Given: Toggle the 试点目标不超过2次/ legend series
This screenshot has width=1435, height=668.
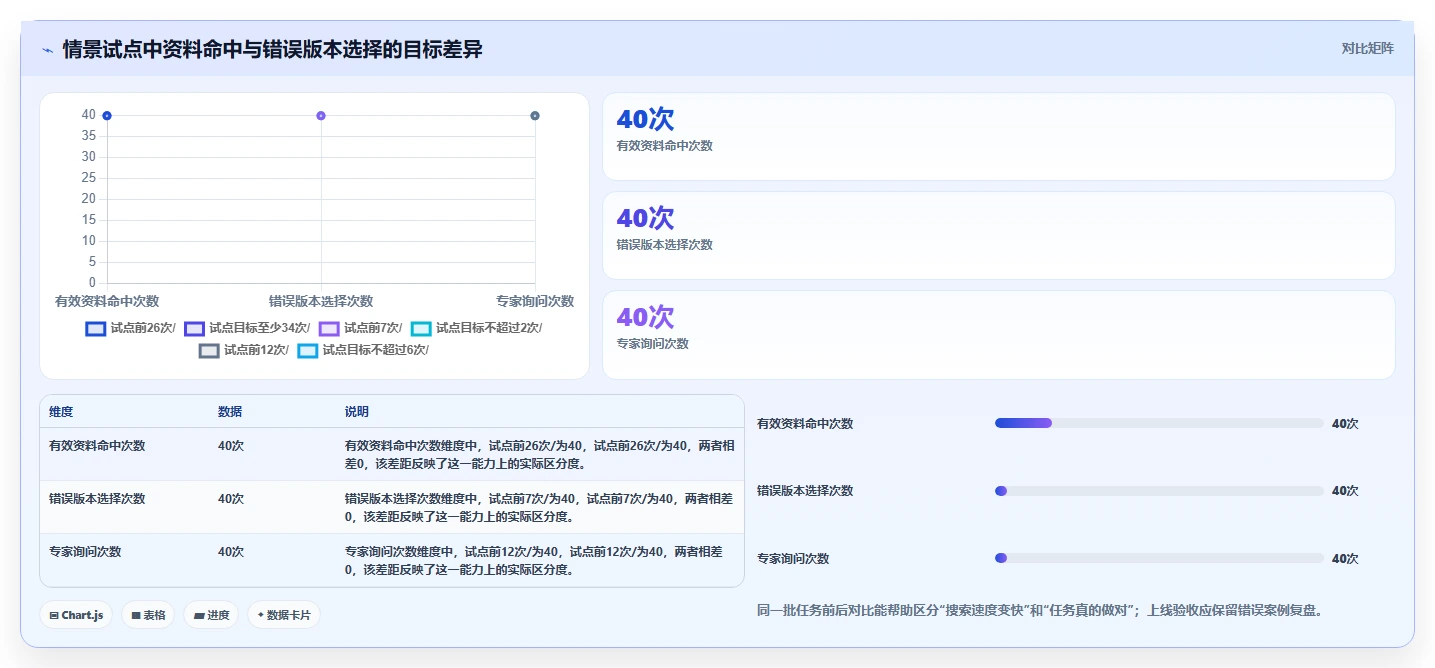Looking at the screenshot, I should pyautogui.click(x=477, y=328).
